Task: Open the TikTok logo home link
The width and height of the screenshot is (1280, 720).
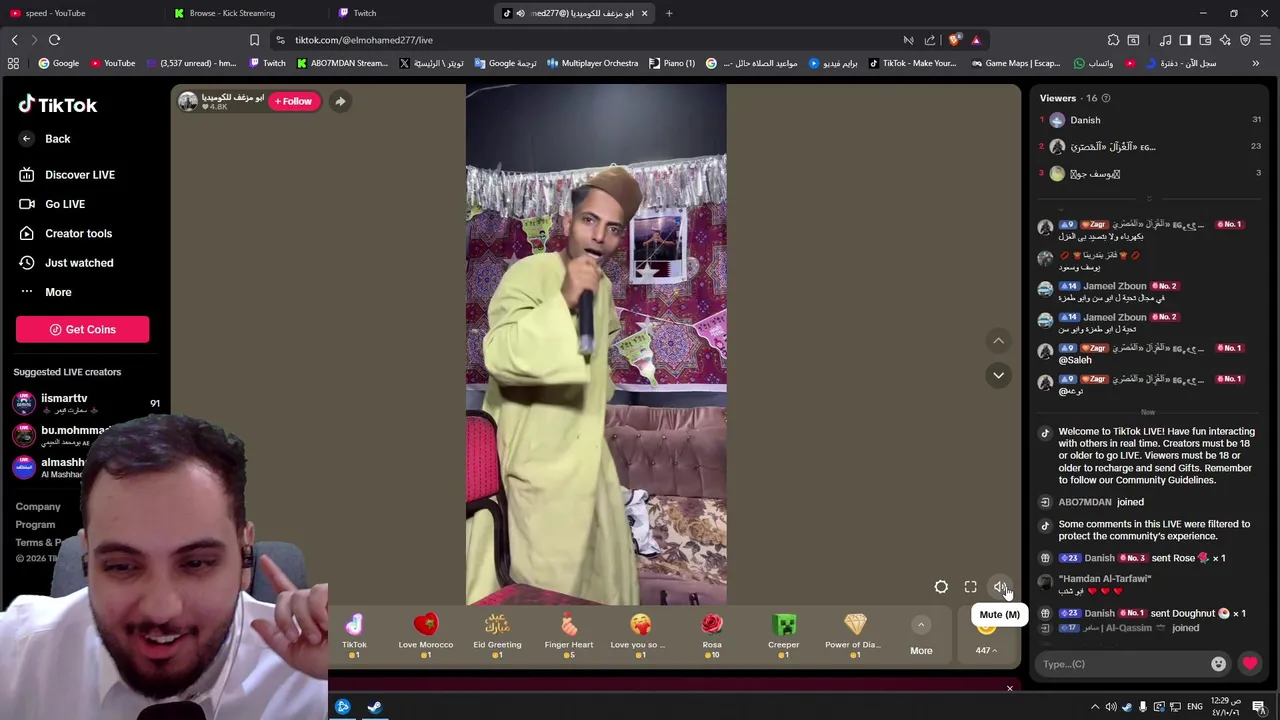Action: click(x=58, y=104)
